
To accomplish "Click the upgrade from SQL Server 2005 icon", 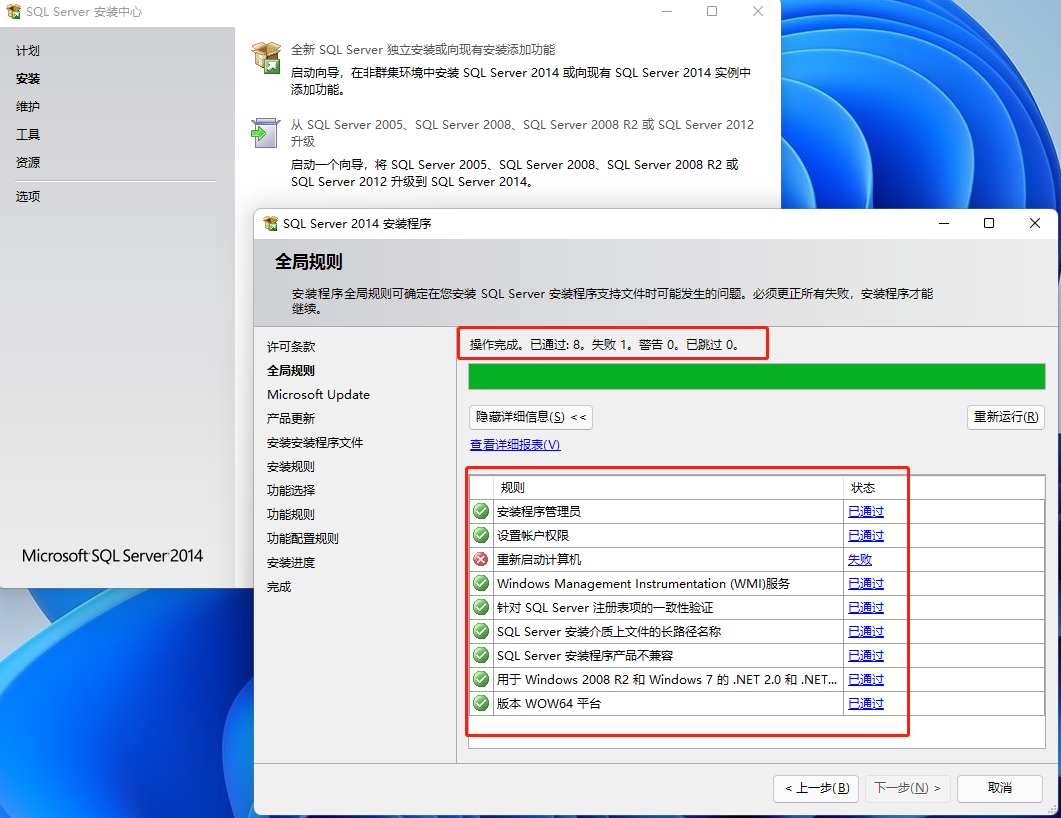I will pos(265,133).
